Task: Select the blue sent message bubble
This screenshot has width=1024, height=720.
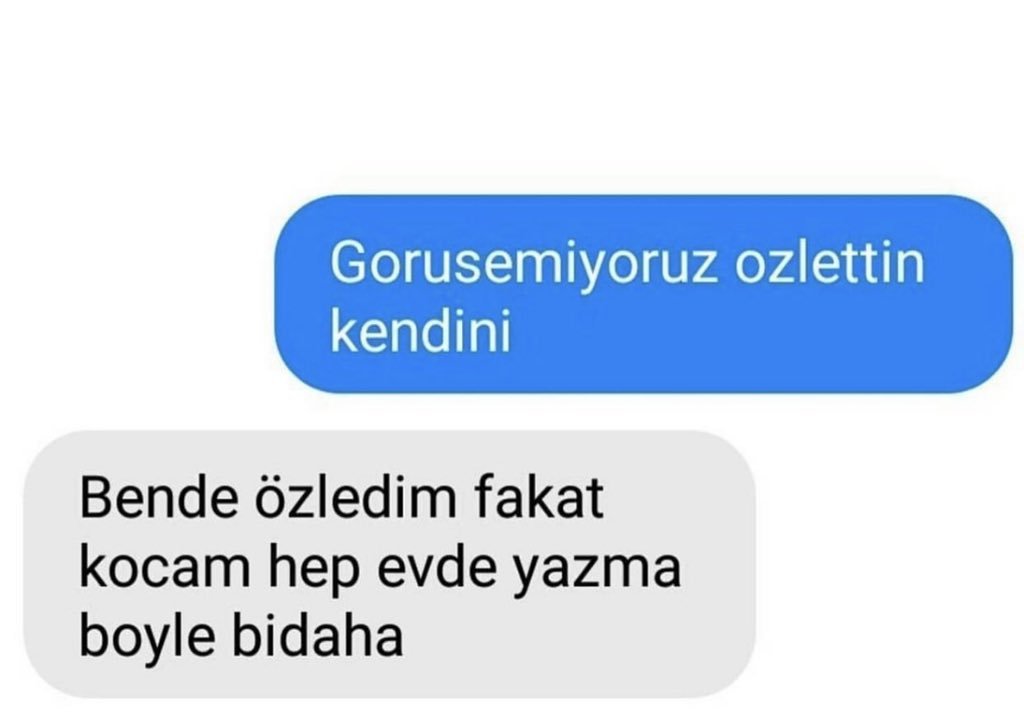Action: pos(643,294)
